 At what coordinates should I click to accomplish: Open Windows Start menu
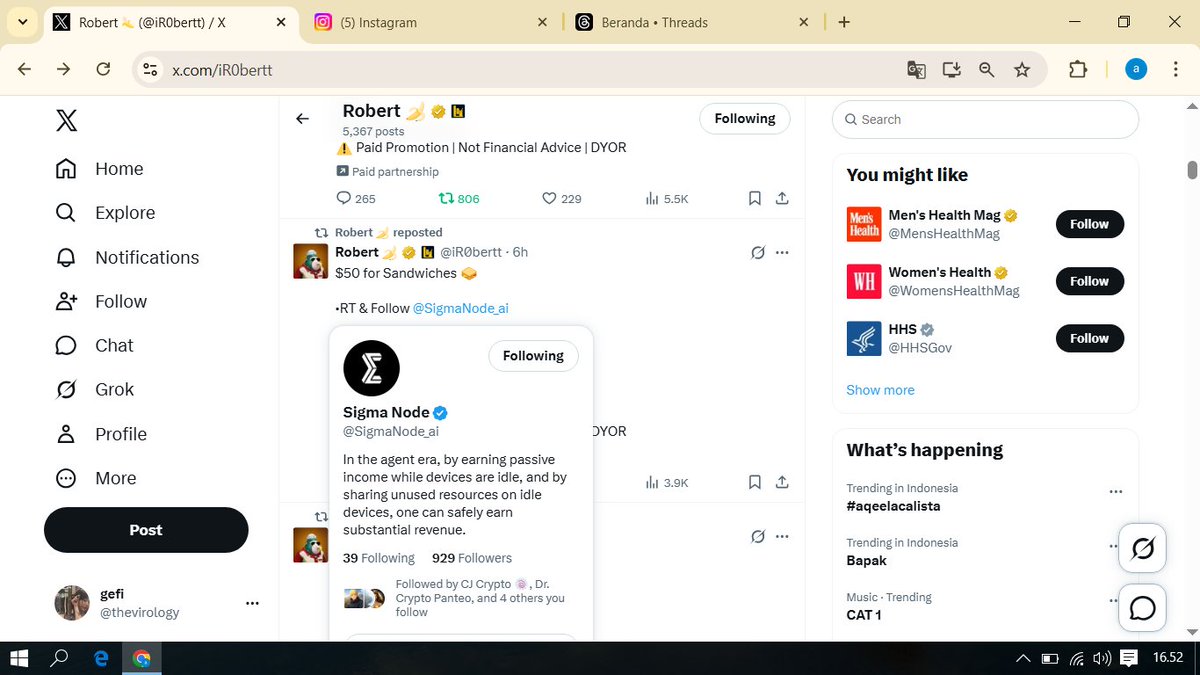18,658
